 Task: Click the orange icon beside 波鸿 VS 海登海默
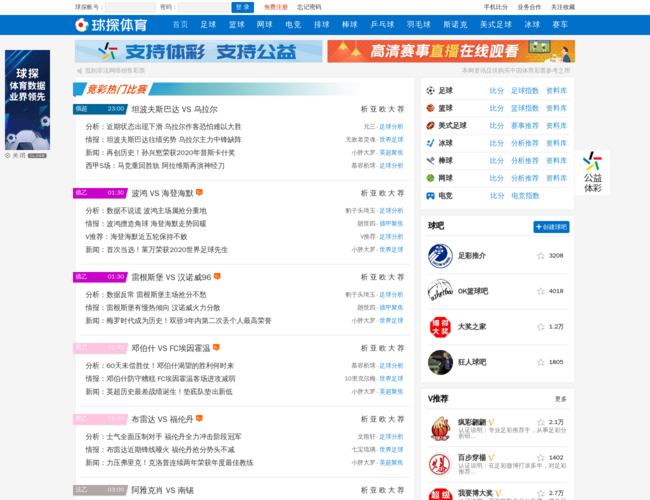[x=199, y=192]
